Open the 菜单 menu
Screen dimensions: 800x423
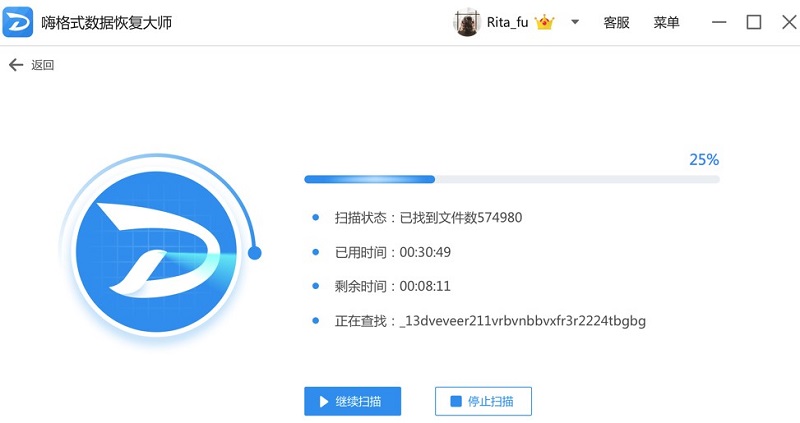pos(666,22)
